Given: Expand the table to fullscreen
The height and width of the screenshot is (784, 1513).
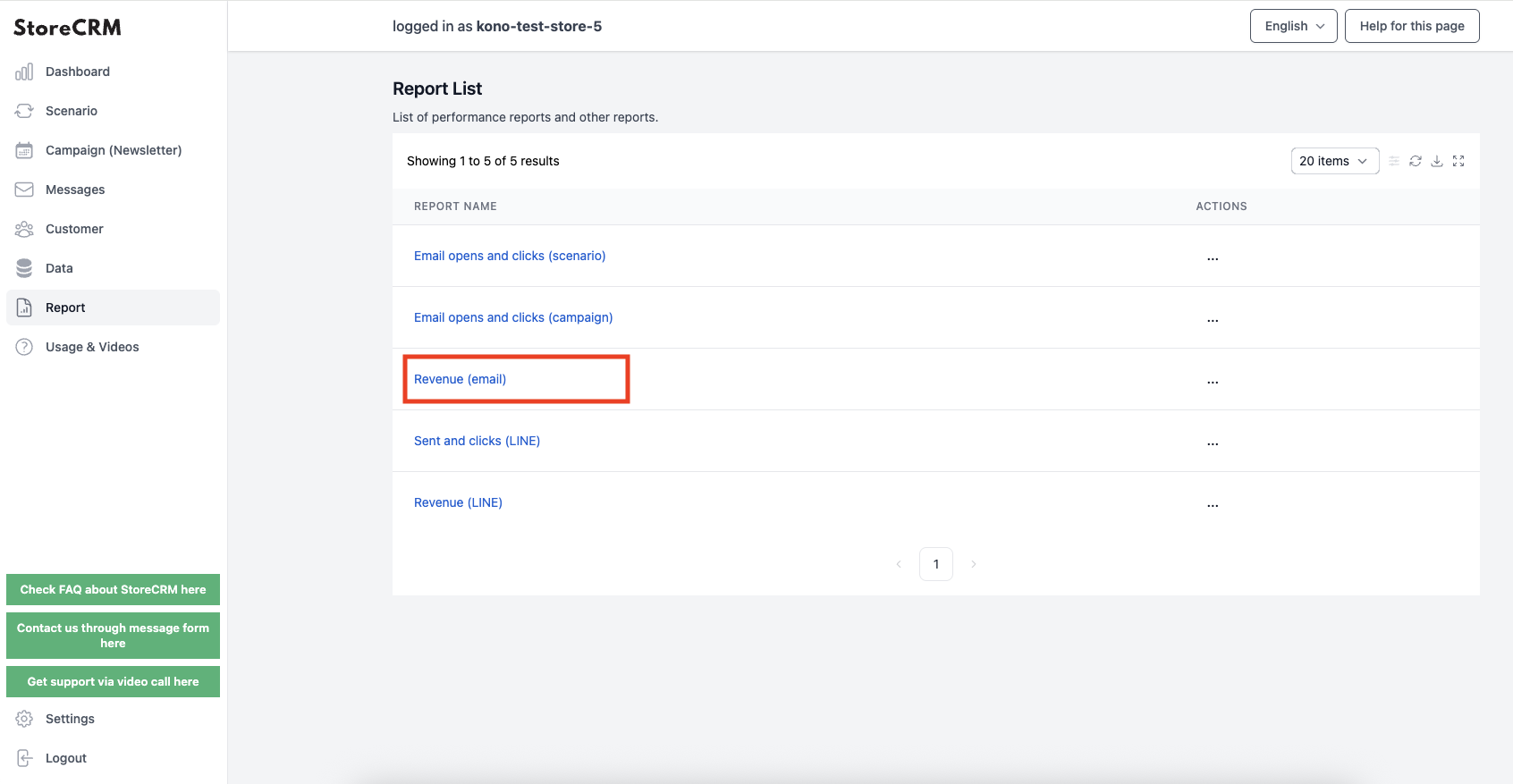Looking at the screenshot, I should pyautogui.click(x=1458, y=161).
